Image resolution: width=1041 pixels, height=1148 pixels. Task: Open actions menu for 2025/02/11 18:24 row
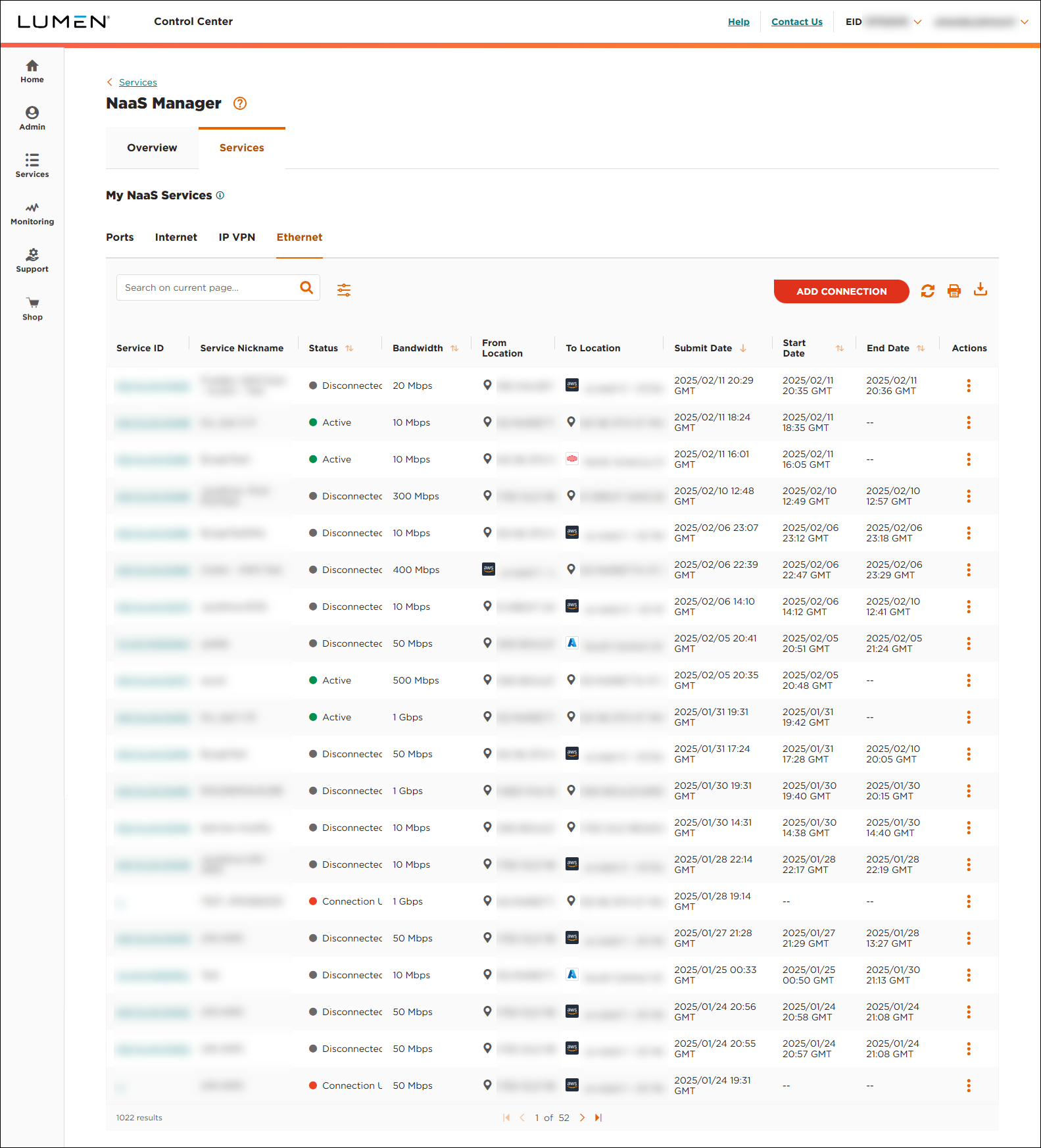tap(969, 422)
